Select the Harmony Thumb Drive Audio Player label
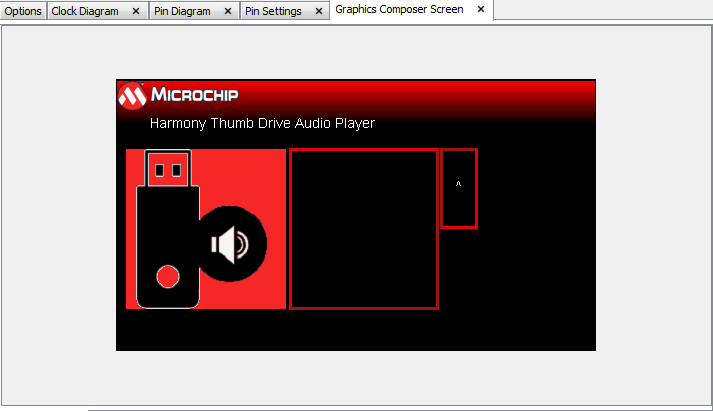The image size is (713, 411). point(262,123)
